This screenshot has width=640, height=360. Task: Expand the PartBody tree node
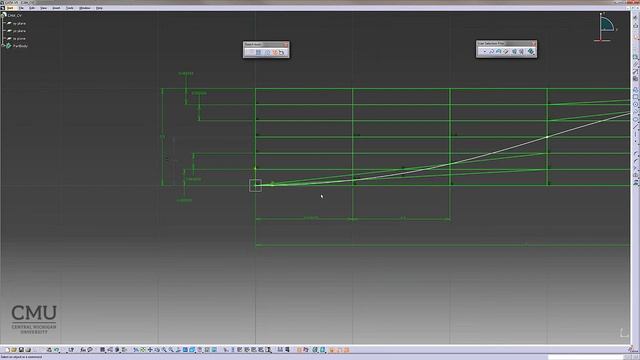tap(3, 46)
